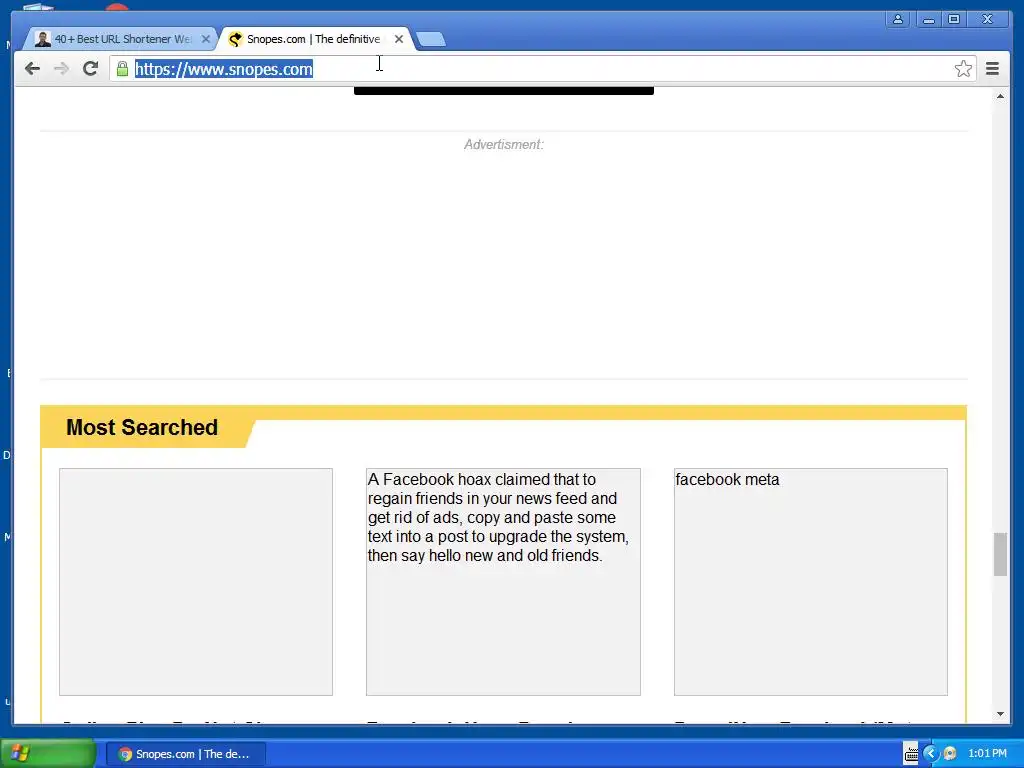The image size is (1024, 768).
Task: Open the empty first Most Searched thumbnail
Action: [x=196, y=582]
